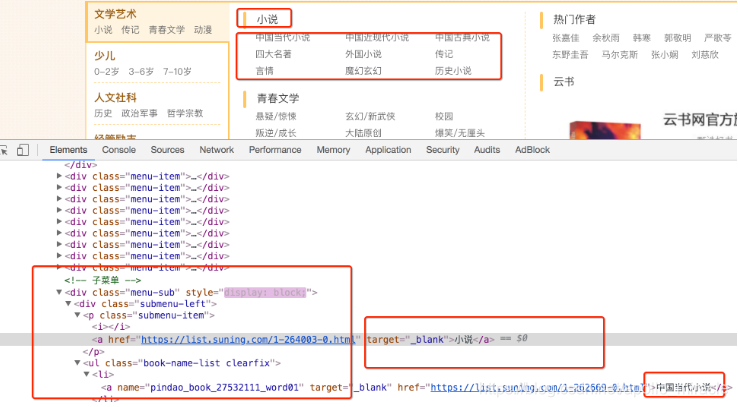Click the display: block style attribute value

coord(265,292)
